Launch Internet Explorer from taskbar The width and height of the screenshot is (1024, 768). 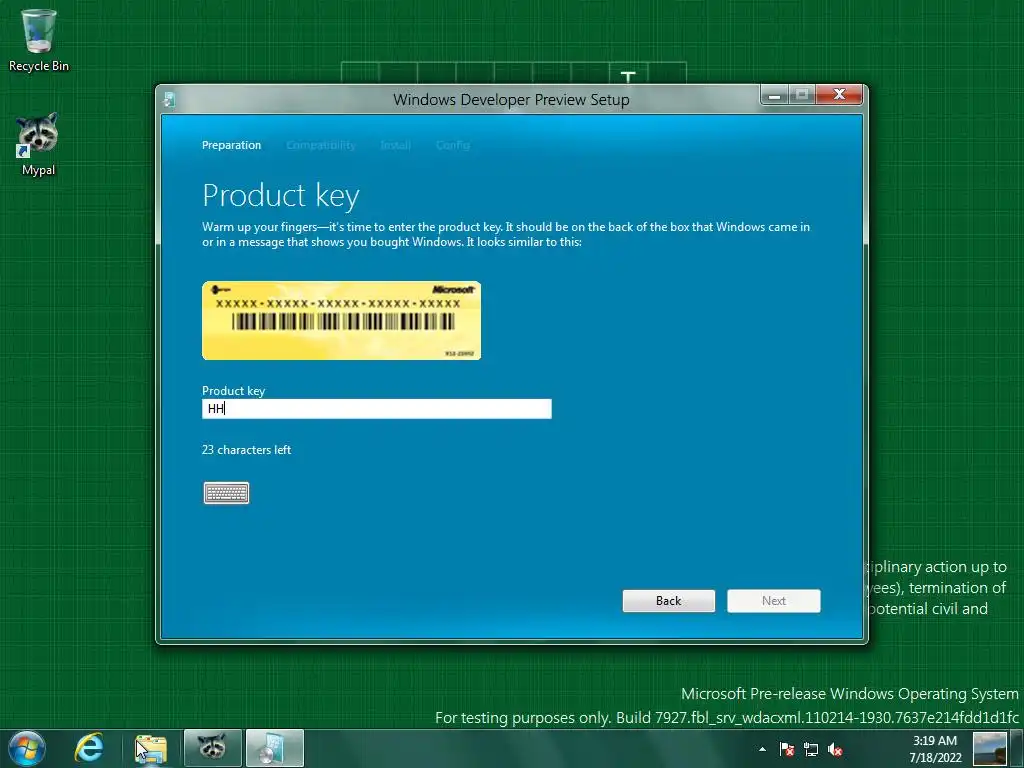89,748
